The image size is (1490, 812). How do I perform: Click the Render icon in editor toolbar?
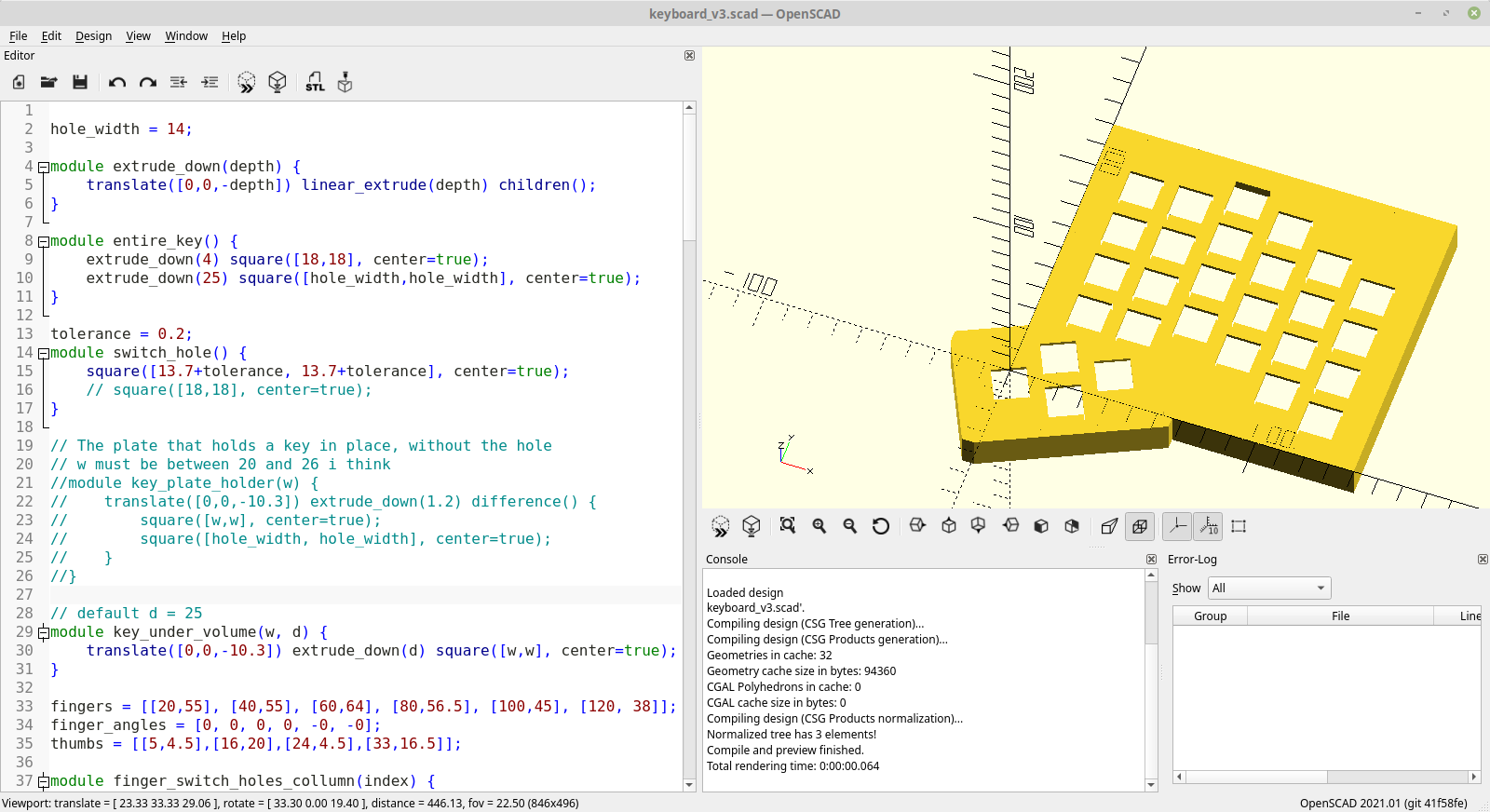277,82
